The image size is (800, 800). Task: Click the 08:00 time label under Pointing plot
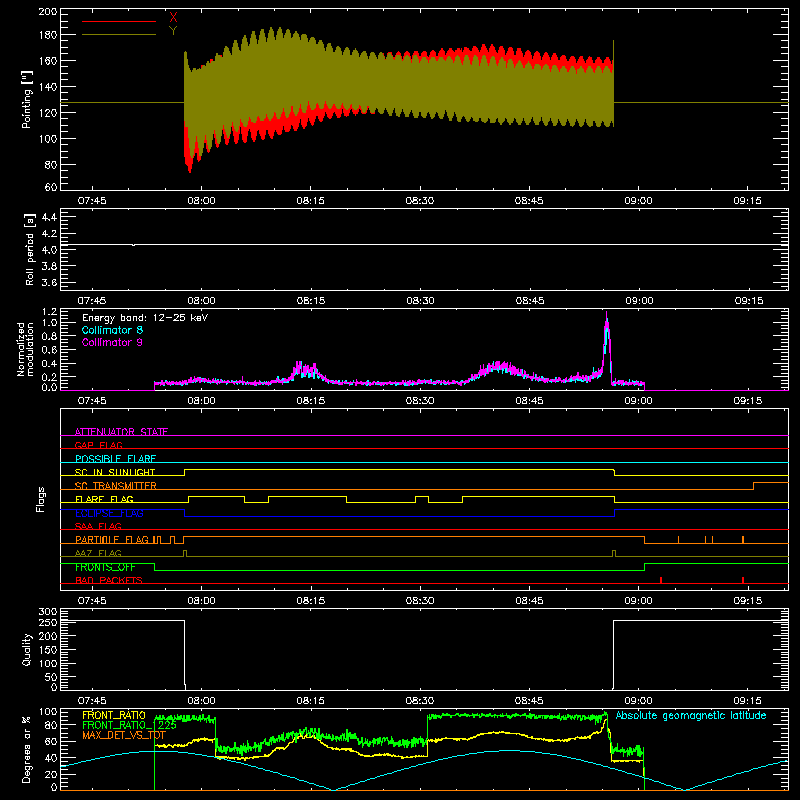click(201, 201)
